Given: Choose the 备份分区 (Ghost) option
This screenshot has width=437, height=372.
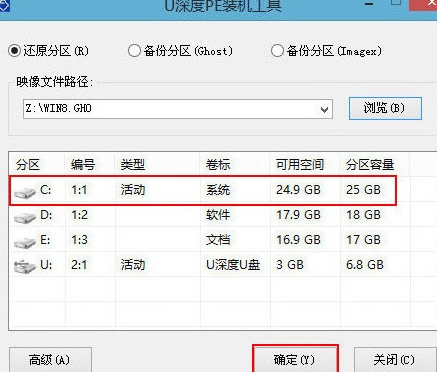Looking at the screenshot, I should (x=134, y=51).
